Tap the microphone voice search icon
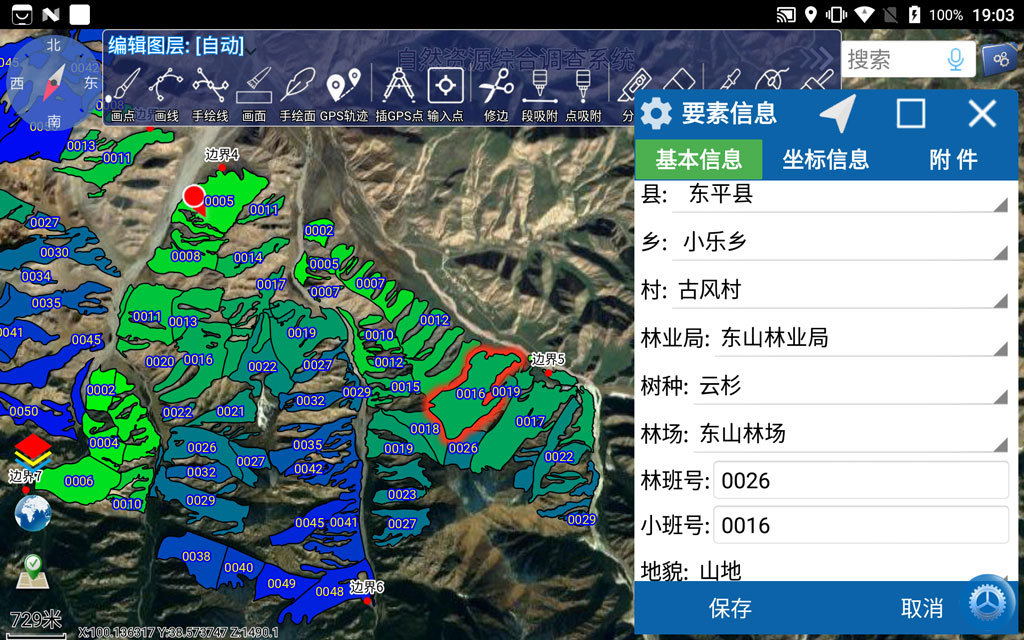 955,60
